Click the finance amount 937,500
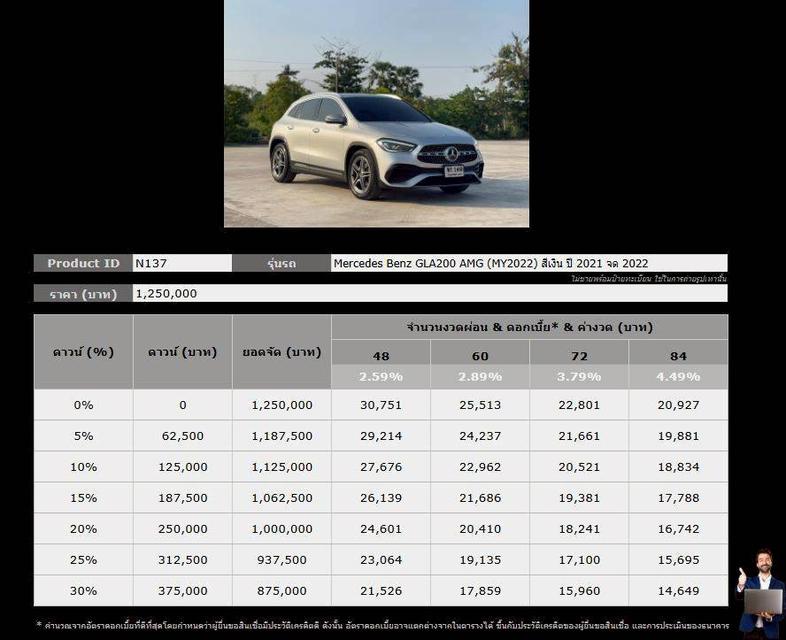Screen dimensions: 786x640 [282, 560]
